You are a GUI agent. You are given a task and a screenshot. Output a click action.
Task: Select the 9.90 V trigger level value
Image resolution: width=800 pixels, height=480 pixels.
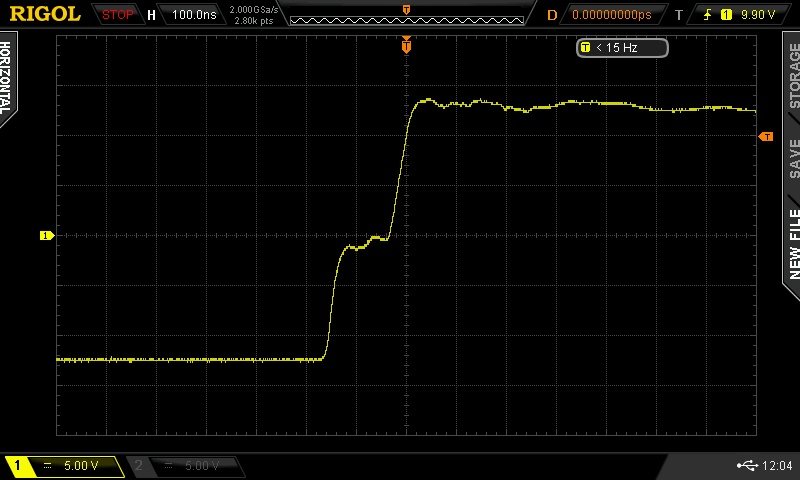pos(758,15)
